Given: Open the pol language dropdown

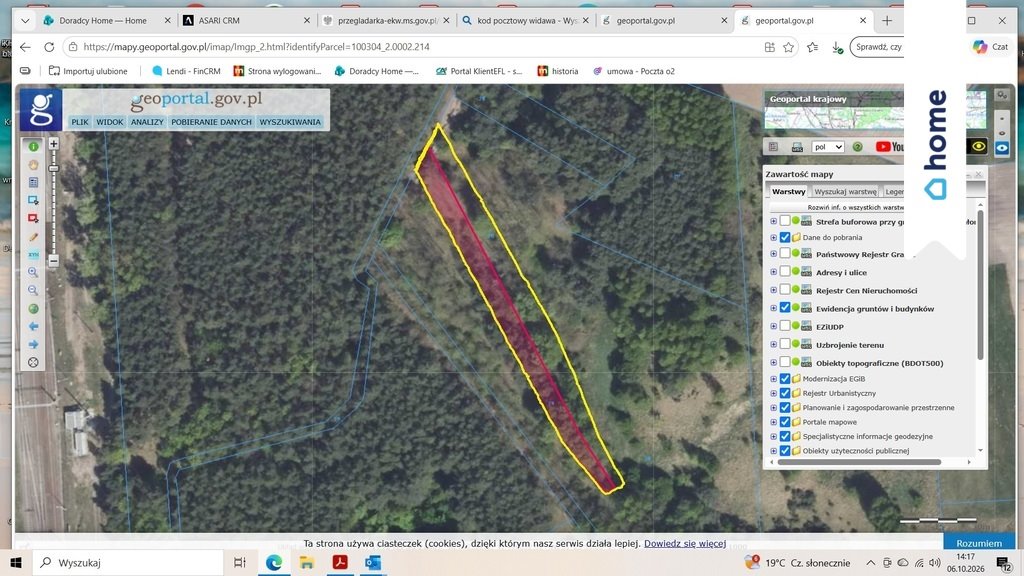Looking at the screenshot, I should (x=827, y=147).
